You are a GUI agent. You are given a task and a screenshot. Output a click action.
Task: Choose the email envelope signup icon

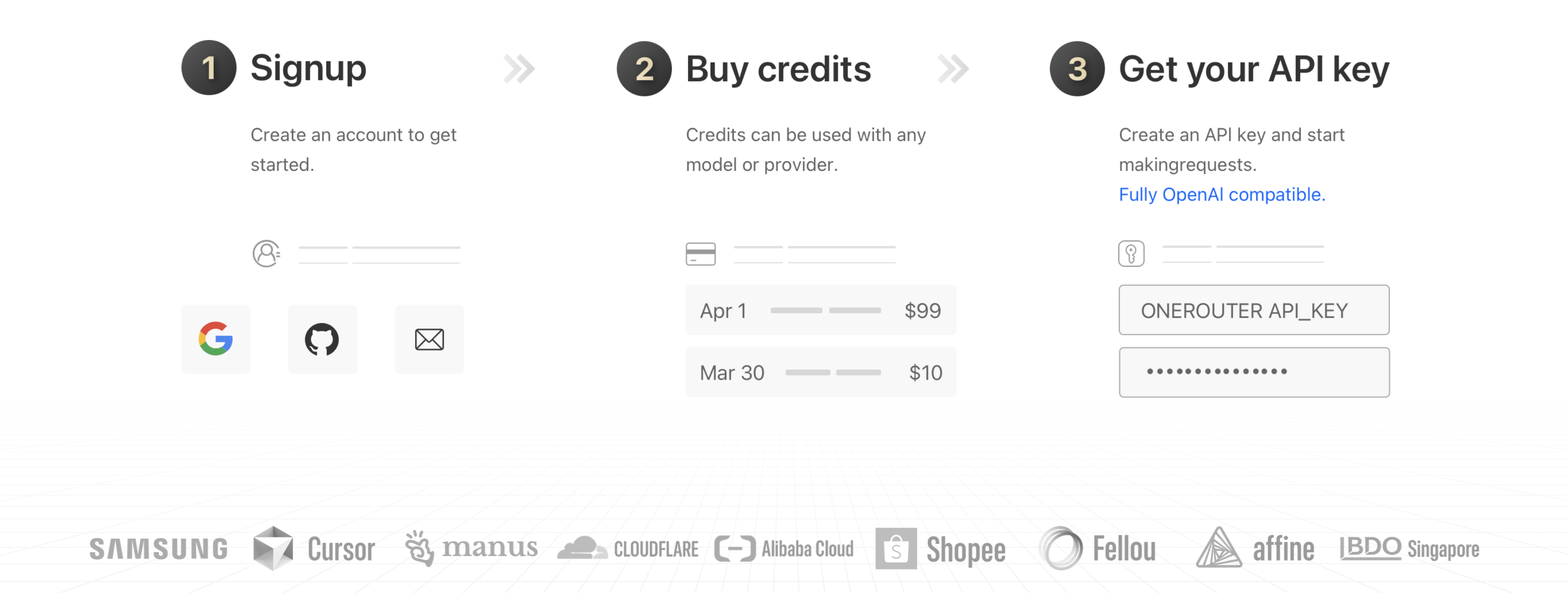tap(429, 339)
